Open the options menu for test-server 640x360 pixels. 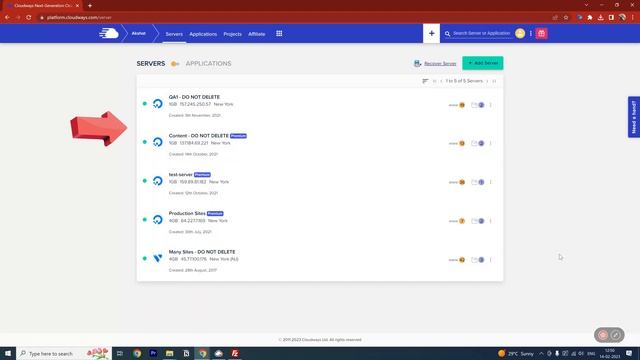tap(491, 182)
